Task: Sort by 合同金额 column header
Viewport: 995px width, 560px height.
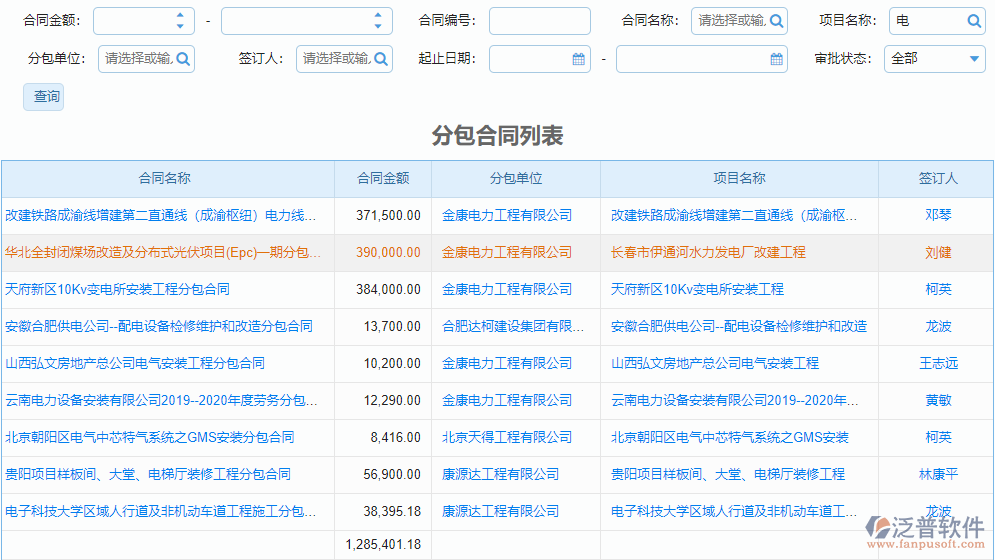Action: [x=383, y=178]
